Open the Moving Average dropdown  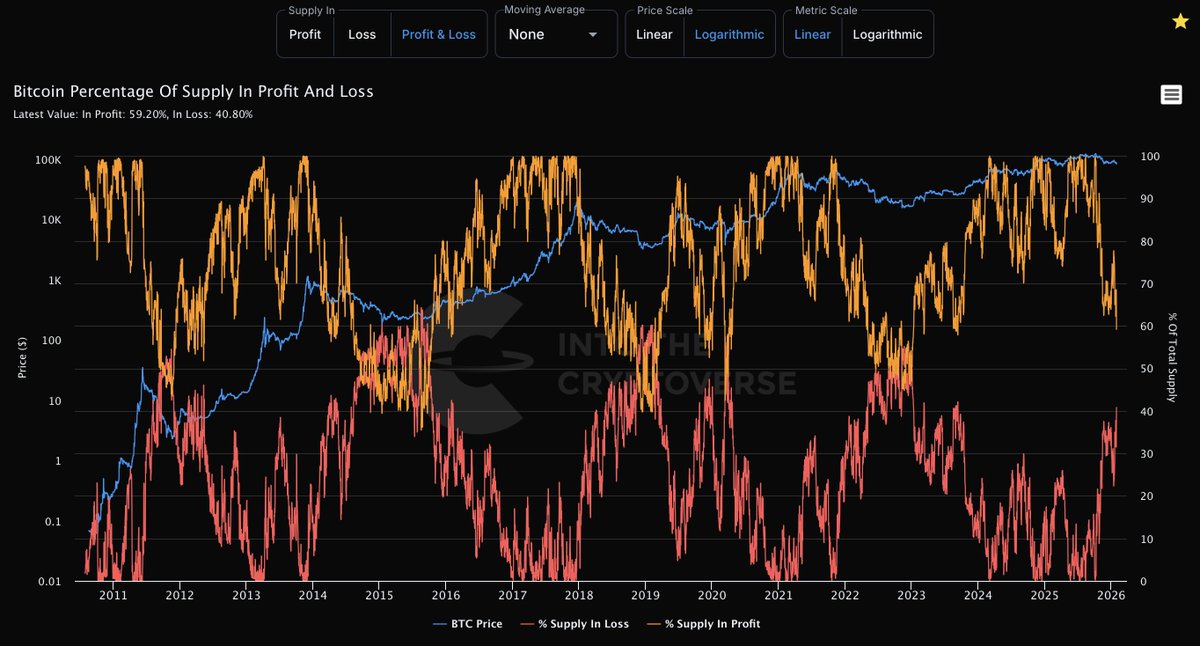pyautogui.click(x=556, y=34)
